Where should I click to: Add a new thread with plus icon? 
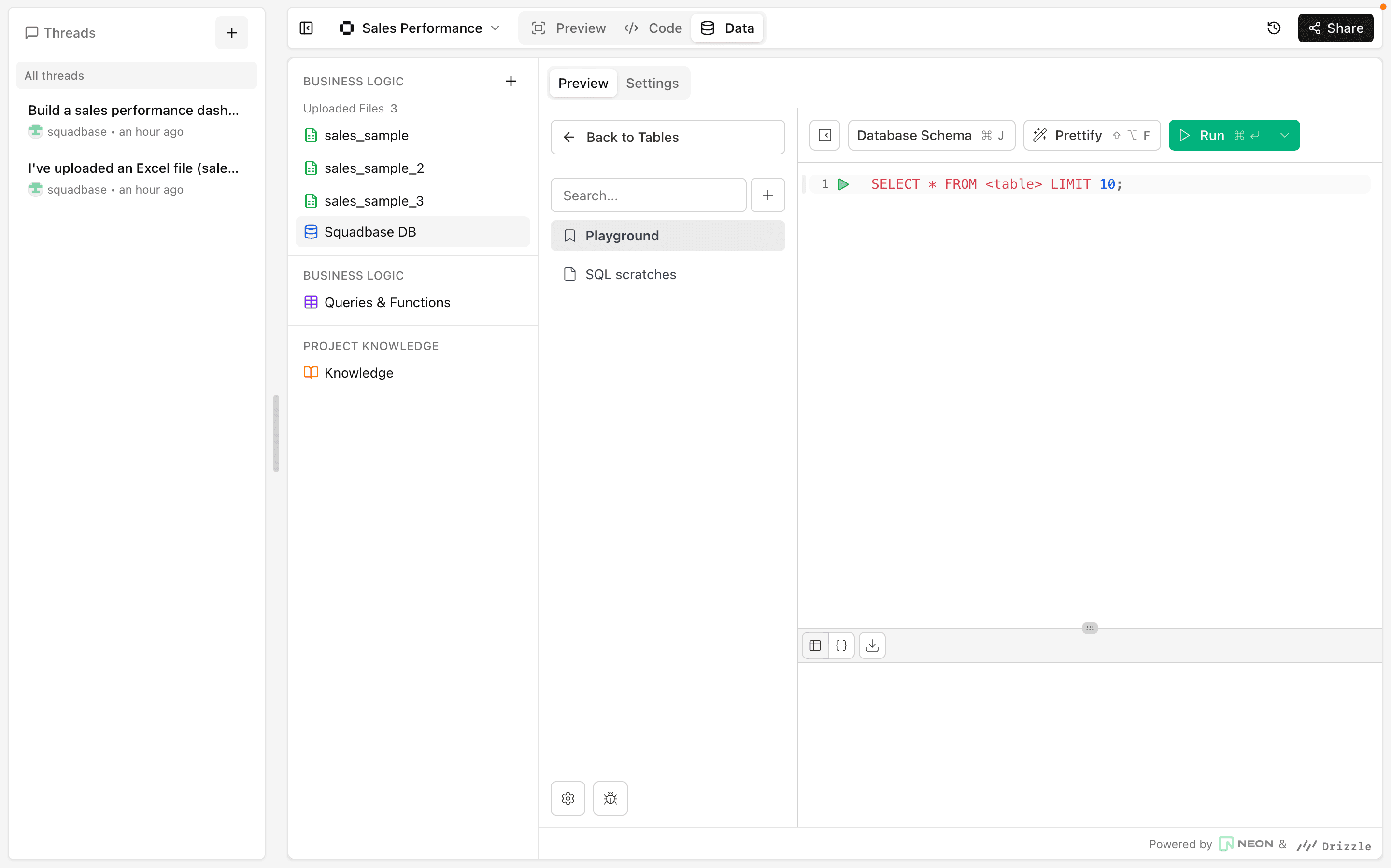[x=231, y=33]
